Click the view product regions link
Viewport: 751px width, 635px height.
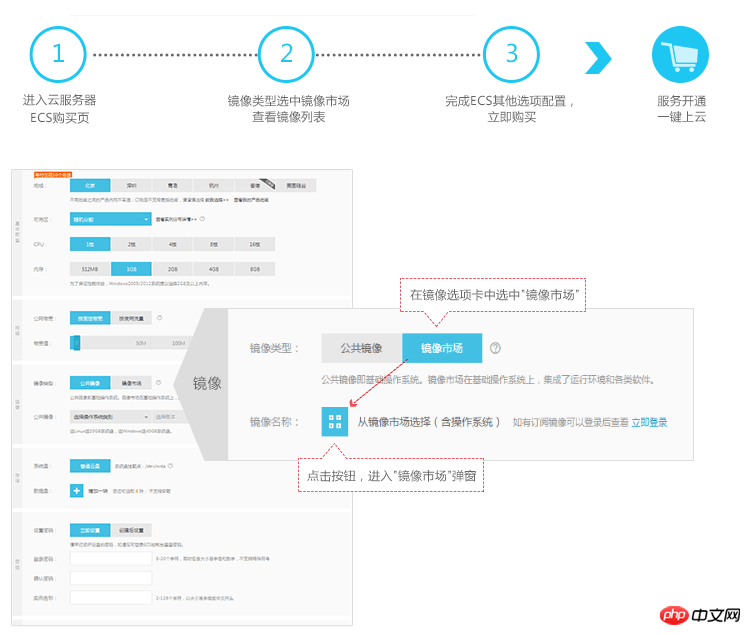(x=251, y=200)
